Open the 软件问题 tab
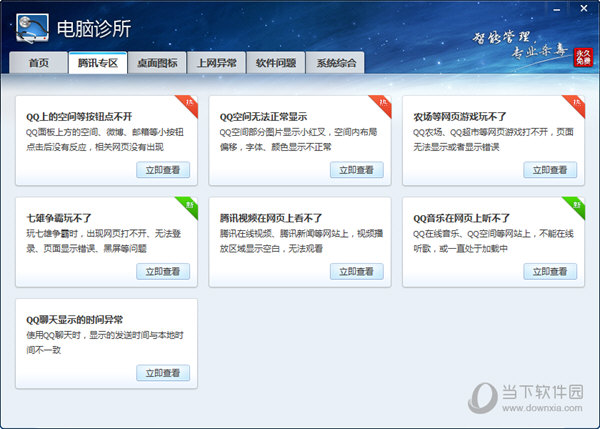This screenshot has height=429, width=600. point(276,63)
